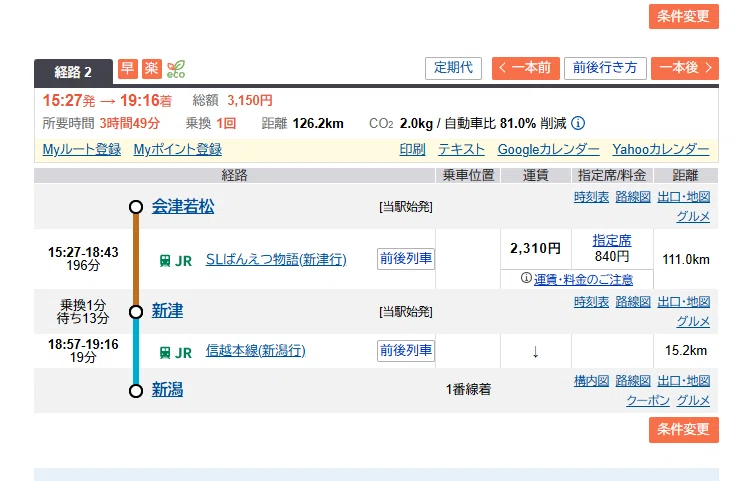Open 新潟 station link
755x481 pixels.
pos(168,390)
